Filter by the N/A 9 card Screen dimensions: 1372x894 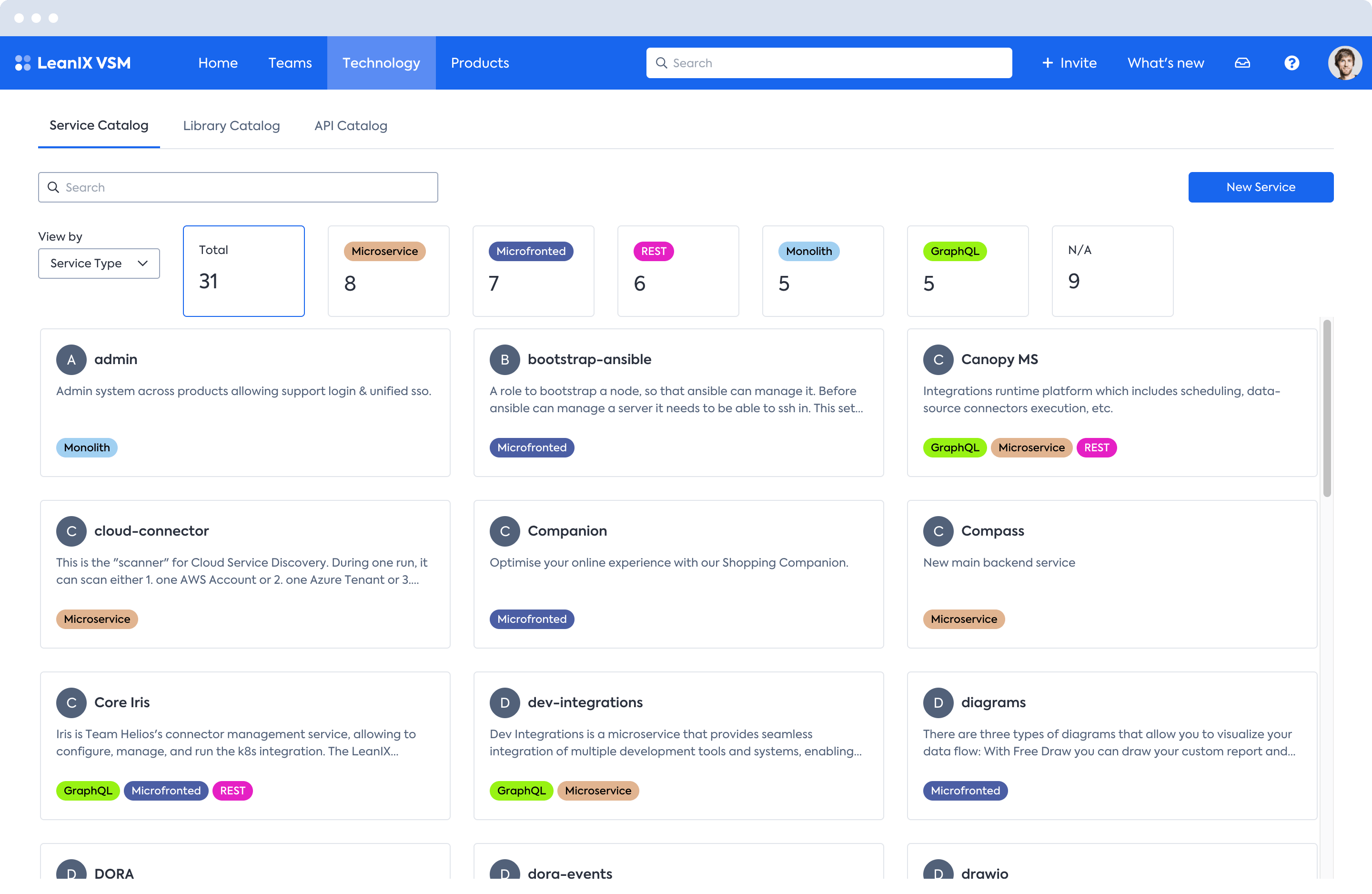pyautogui.click(x=1112, y=271)
